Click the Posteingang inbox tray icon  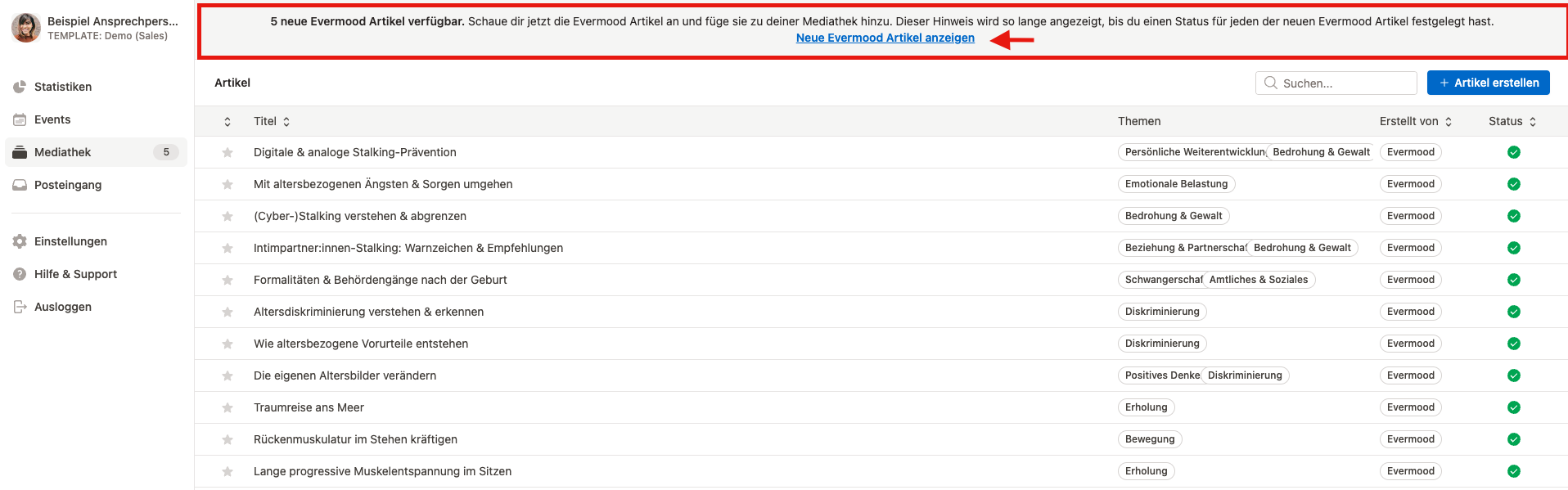[20, 185]
